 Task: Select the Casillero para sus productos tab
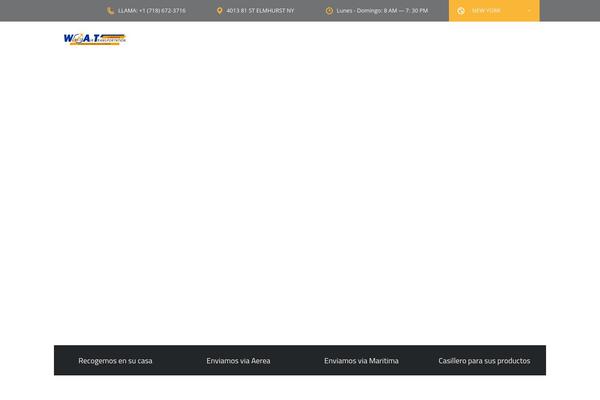[x=484, y=361]
